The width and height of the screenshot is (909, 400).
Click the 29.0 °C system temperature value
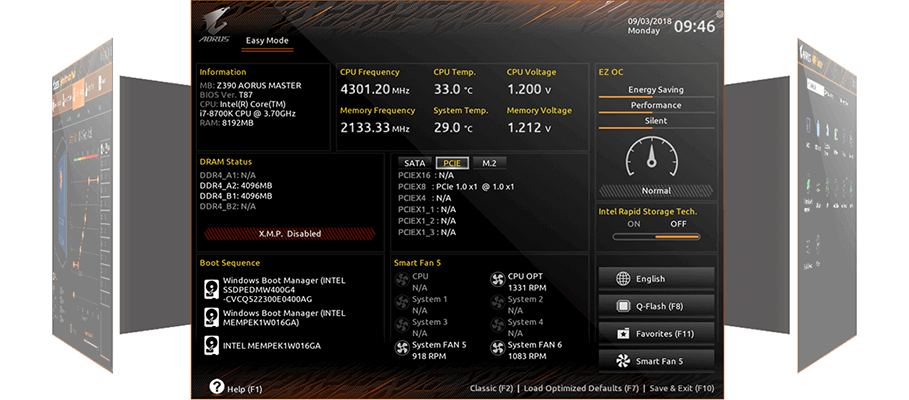[x=453, y=128]
